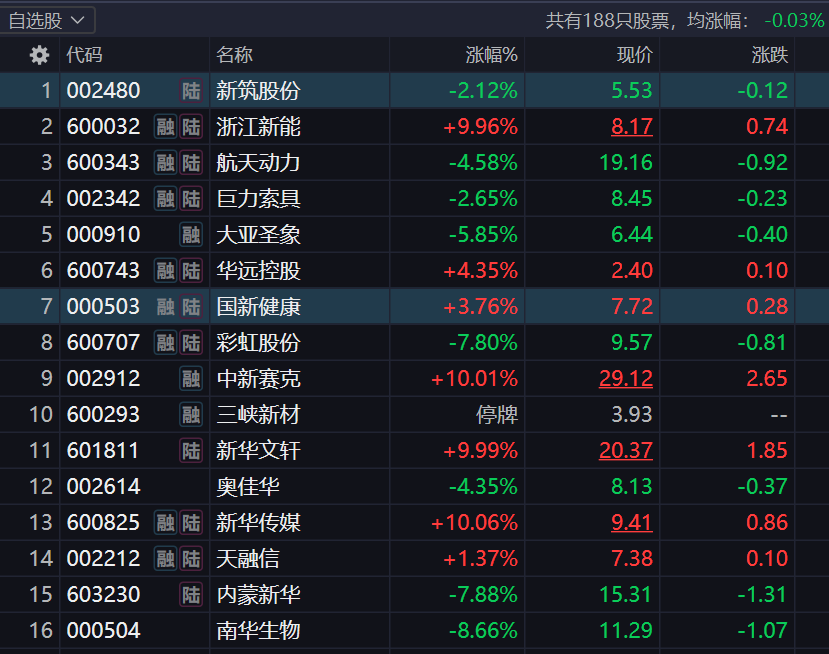Click the 融 badge for 600293
Viewport: 829px width, 654px height.
191,414
